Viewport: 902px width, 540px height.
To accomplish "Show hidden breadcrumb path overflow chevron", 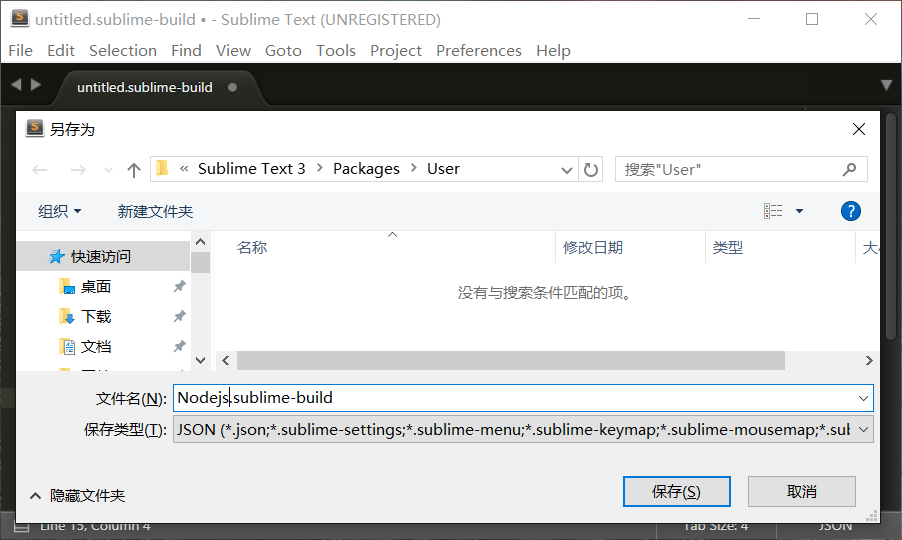I will click(184, 168).
